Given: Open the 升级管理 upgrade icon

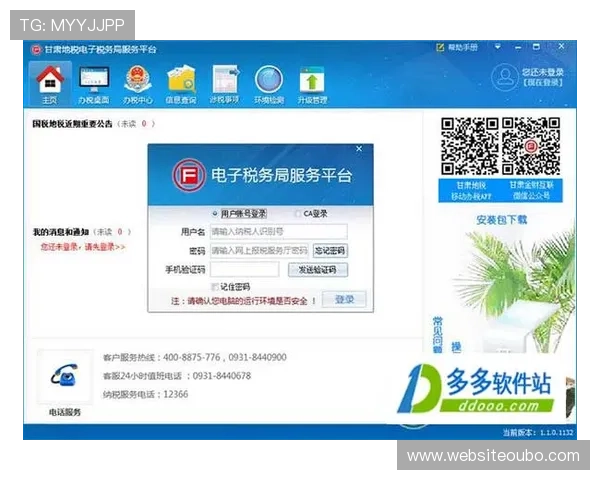Looking at the screenshot, I should (x=312, y=84).
